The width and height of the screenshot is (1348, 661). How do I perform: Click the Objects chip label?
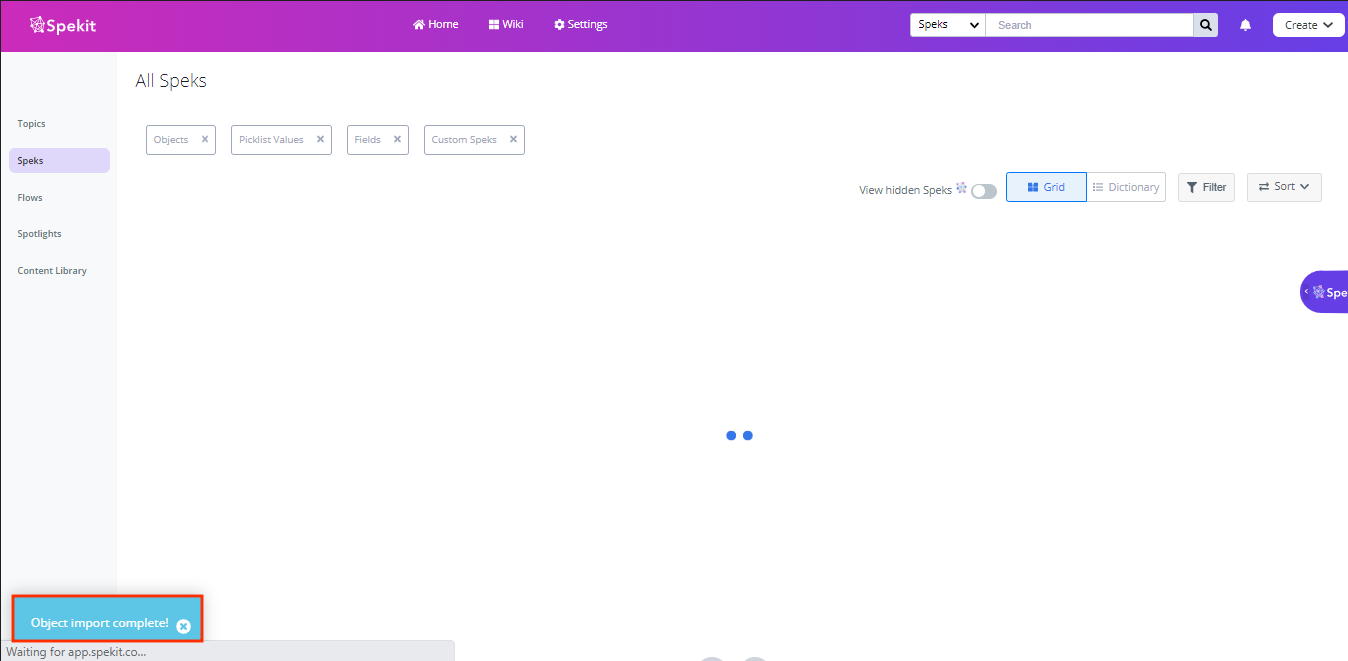pyautogui.click(x=171, y=140)
